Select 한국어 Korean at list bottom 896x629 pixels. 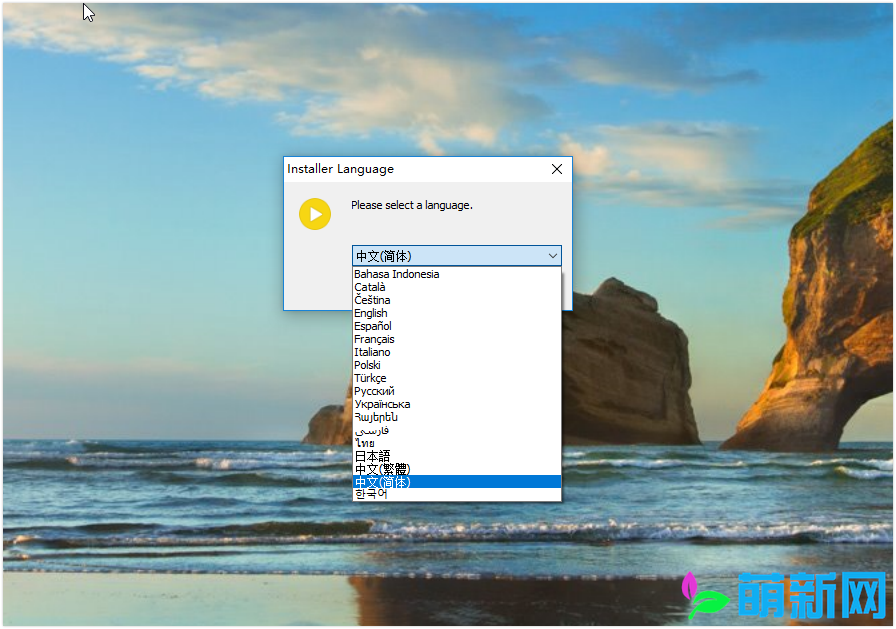pyautogui.click(x=457, y=494)
